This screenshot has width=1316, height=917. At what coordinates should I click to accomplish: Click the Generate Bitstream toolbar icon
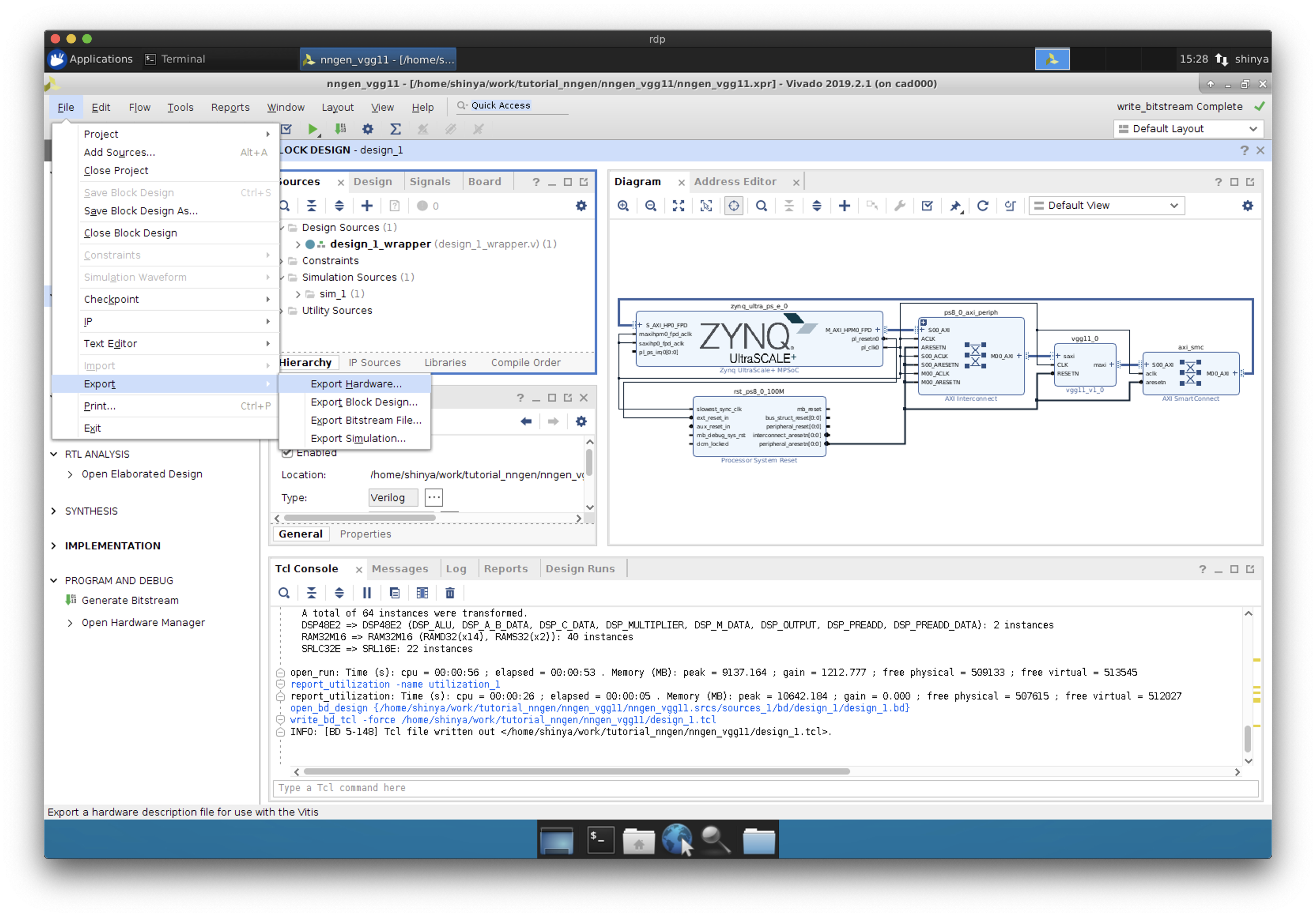(340, 129)
